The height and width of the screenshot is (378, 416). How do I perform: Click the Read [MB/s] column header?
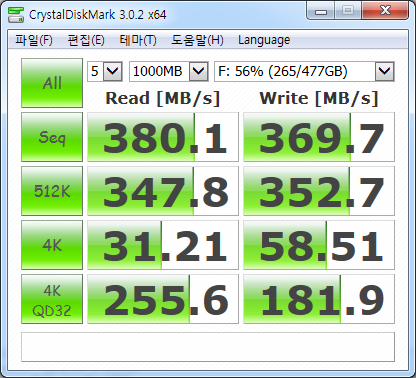[163, 99]
